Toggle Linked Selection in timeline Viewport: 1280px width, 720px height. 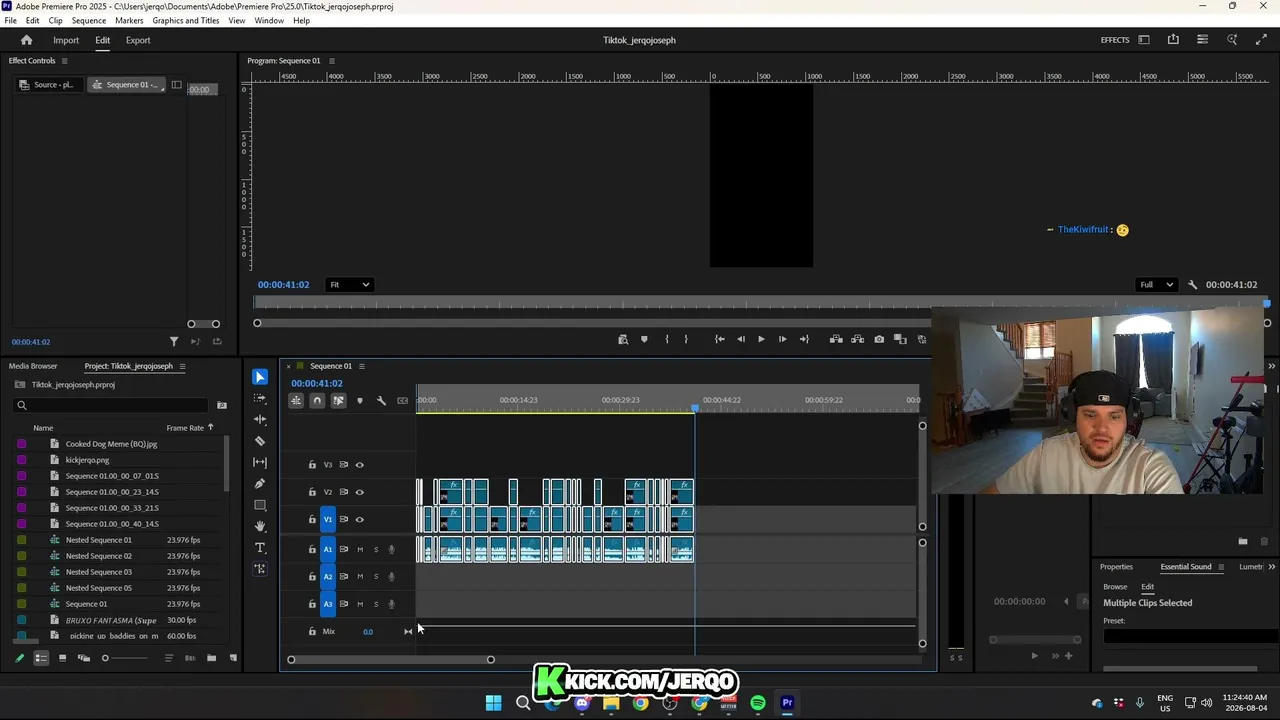point(338,401)
